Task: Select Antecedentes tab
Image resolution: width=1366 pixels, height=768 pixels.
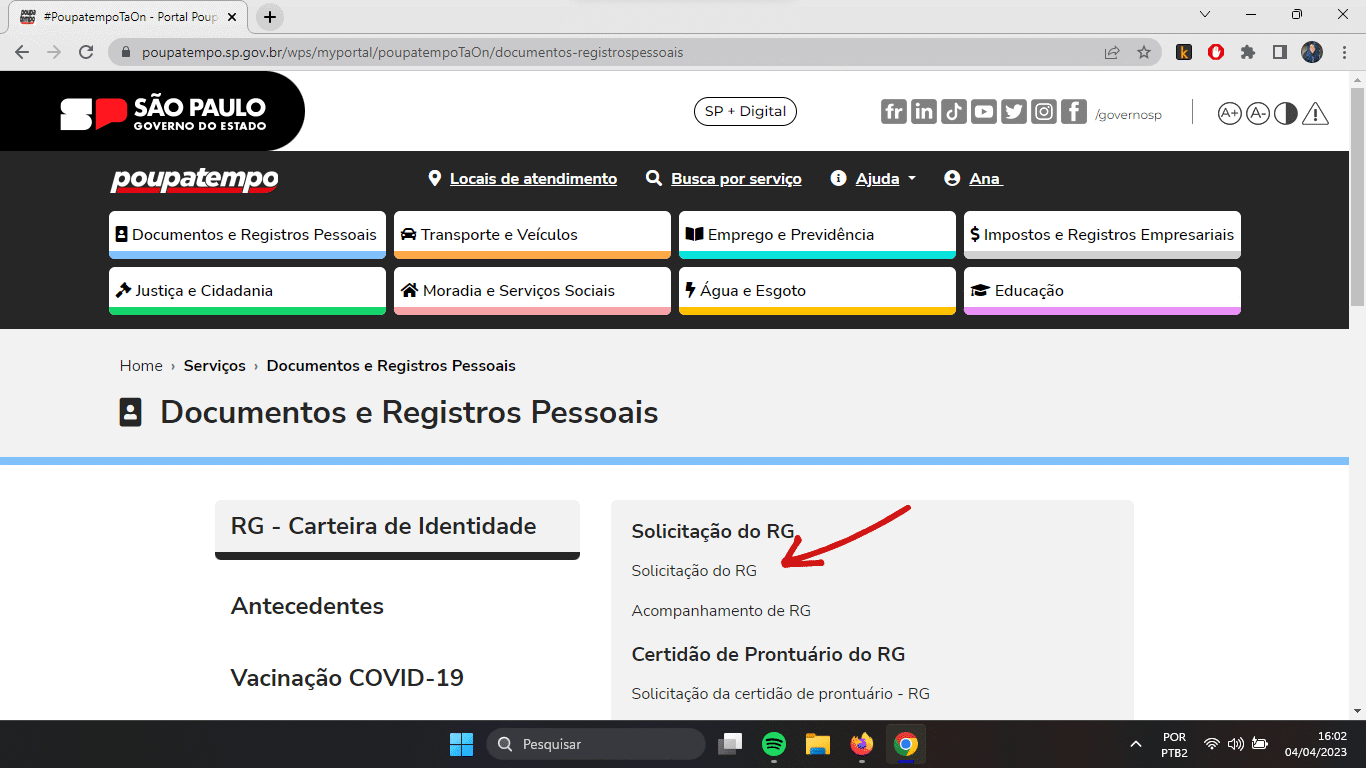Action: 307,606
